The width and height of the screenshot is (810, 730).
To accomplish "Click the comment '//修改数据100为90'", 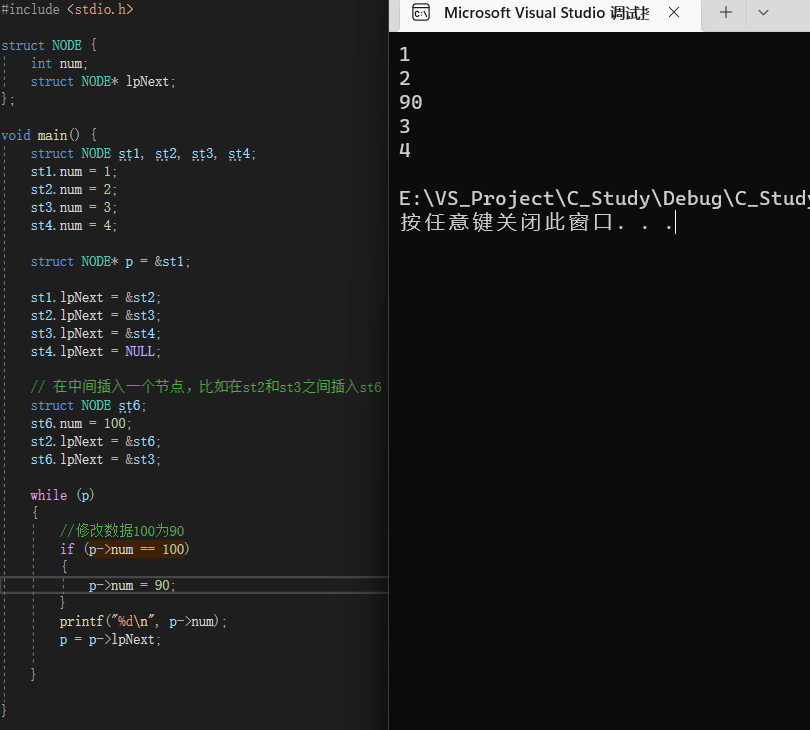I will click(x=122, y=531).
